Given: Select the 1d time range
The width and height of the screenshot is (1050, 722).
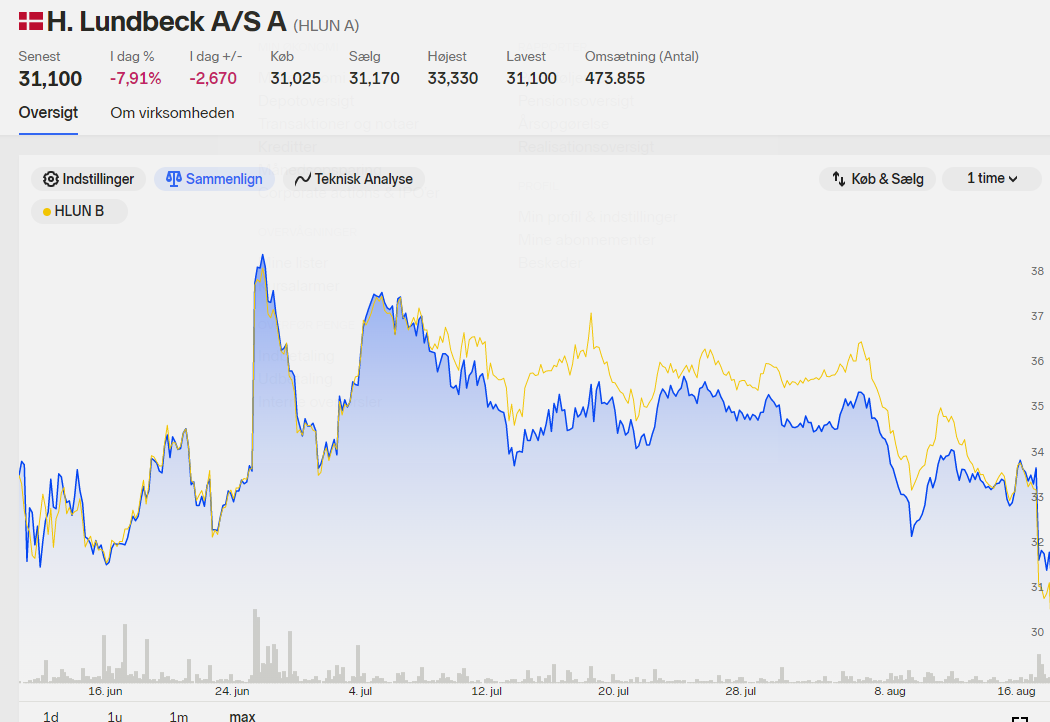Looking at the screenshot, I should (51, 716).
